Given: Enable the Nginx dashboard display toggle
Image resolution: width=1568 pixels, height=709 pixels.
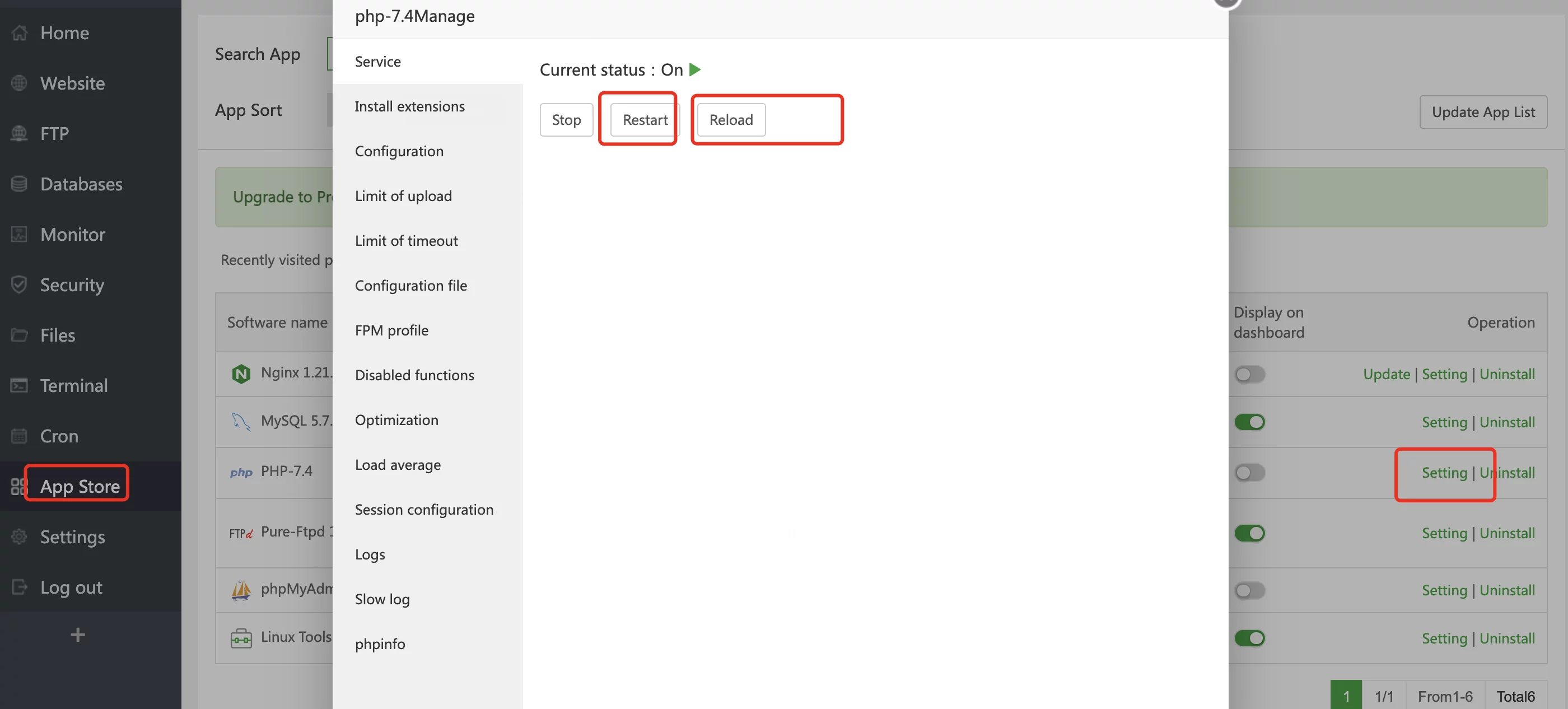Looking at the screenshot, I should (1249, 374).
